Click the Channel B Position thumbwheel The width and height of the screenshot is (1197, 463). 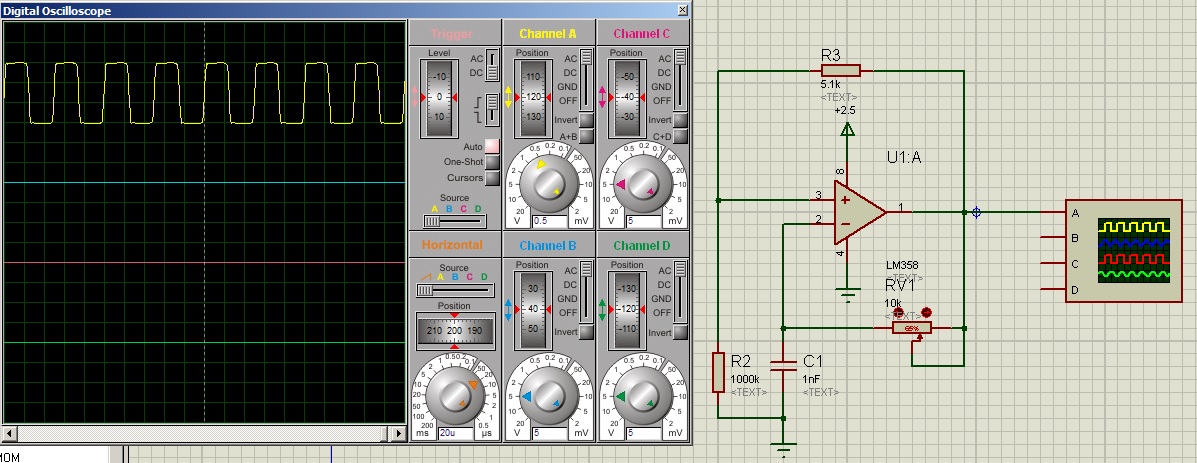532,310
